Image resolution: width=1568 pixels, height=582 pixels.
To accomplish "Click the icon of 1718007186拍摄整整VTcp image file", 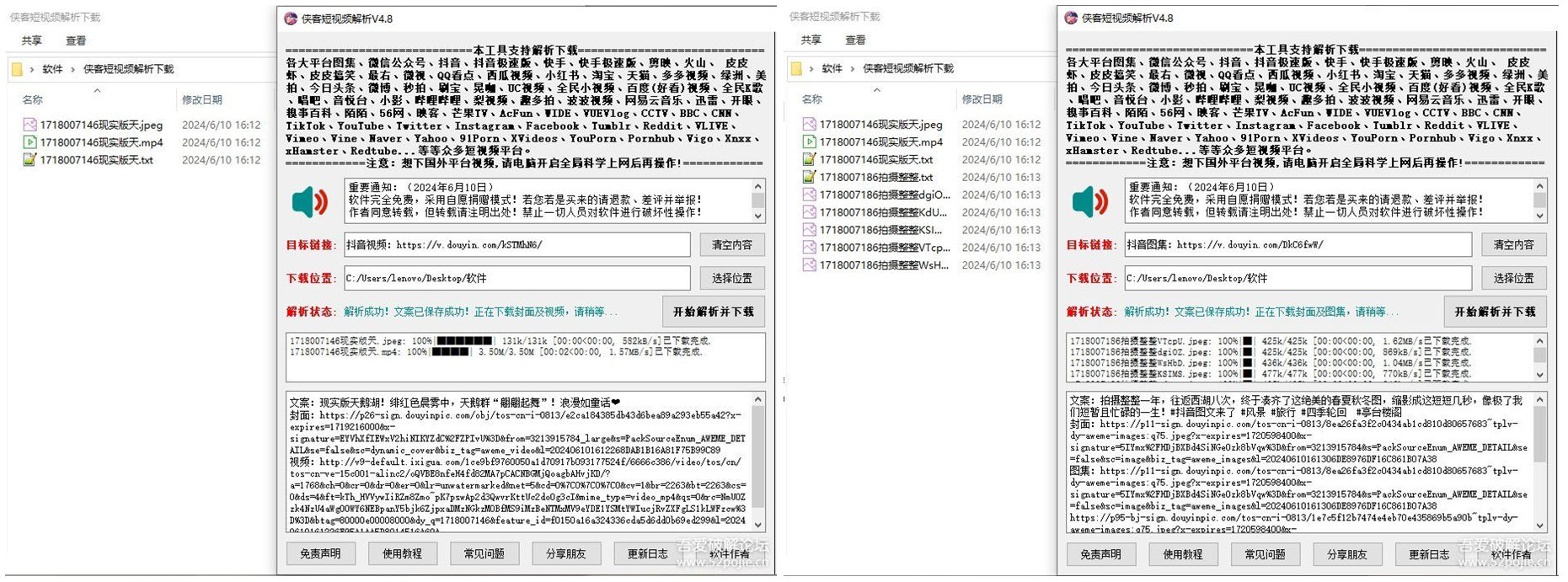I will (x=809, y=248).
